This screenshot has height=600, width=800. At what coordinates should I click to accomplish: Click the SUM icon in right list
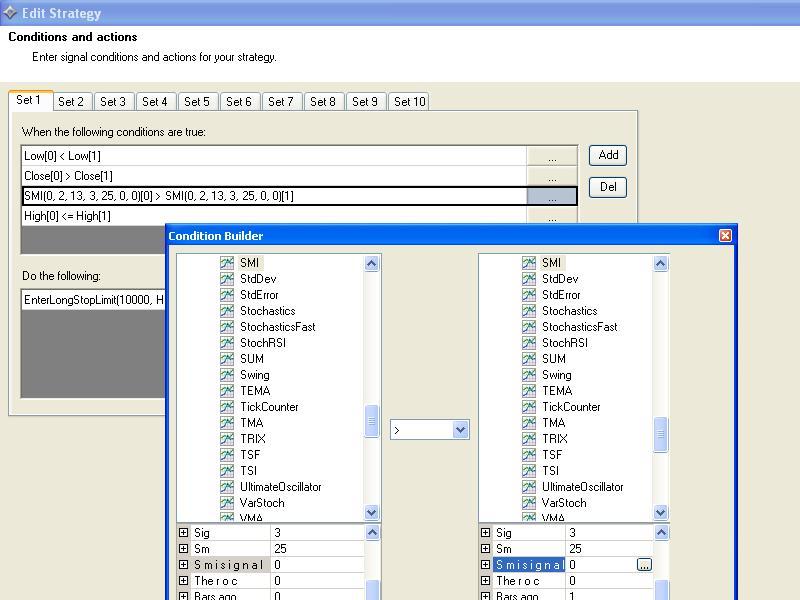pos(529,359)
